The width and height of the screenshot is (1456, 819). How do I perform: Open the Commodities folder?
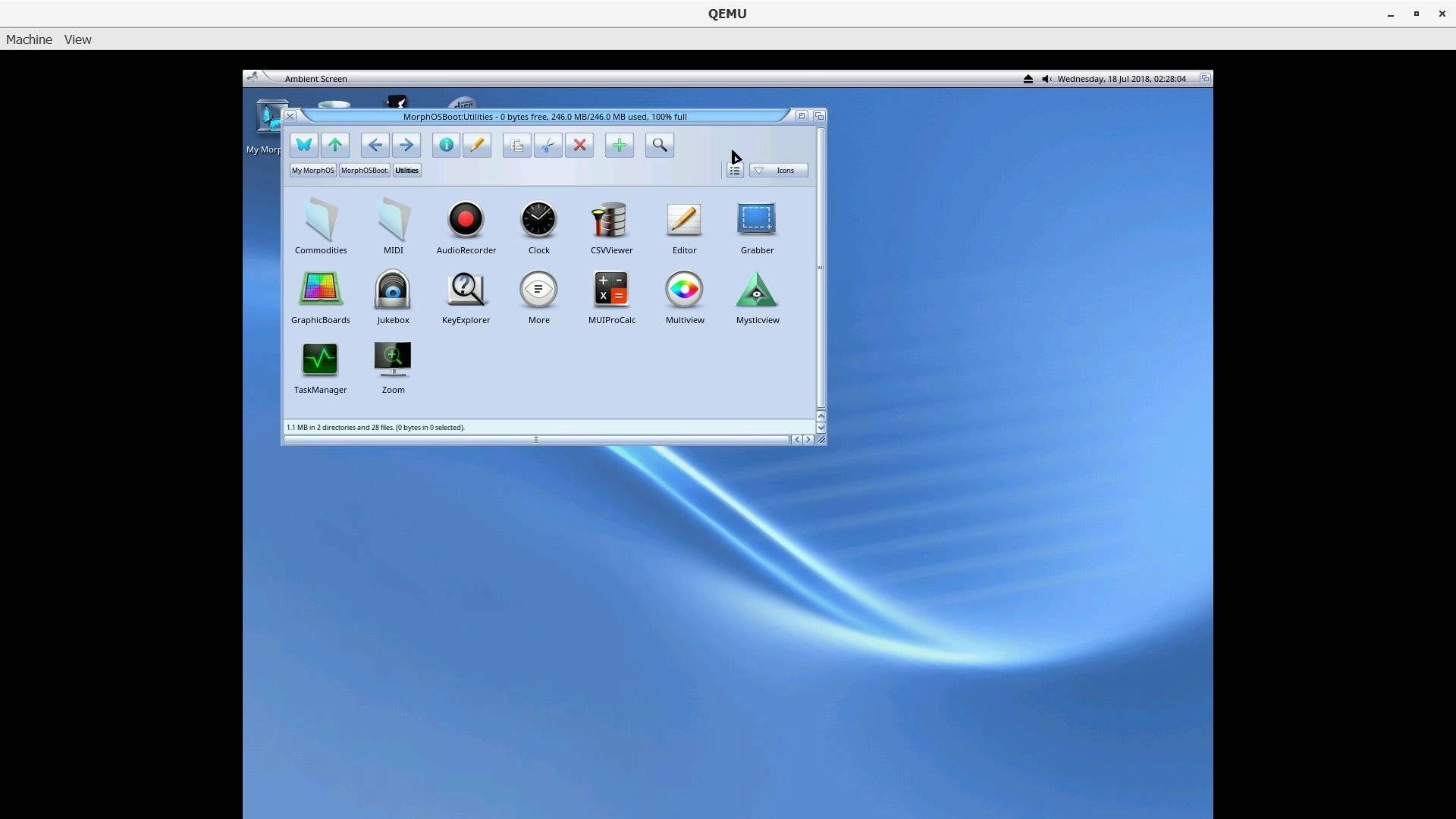[x=321, y=226]
